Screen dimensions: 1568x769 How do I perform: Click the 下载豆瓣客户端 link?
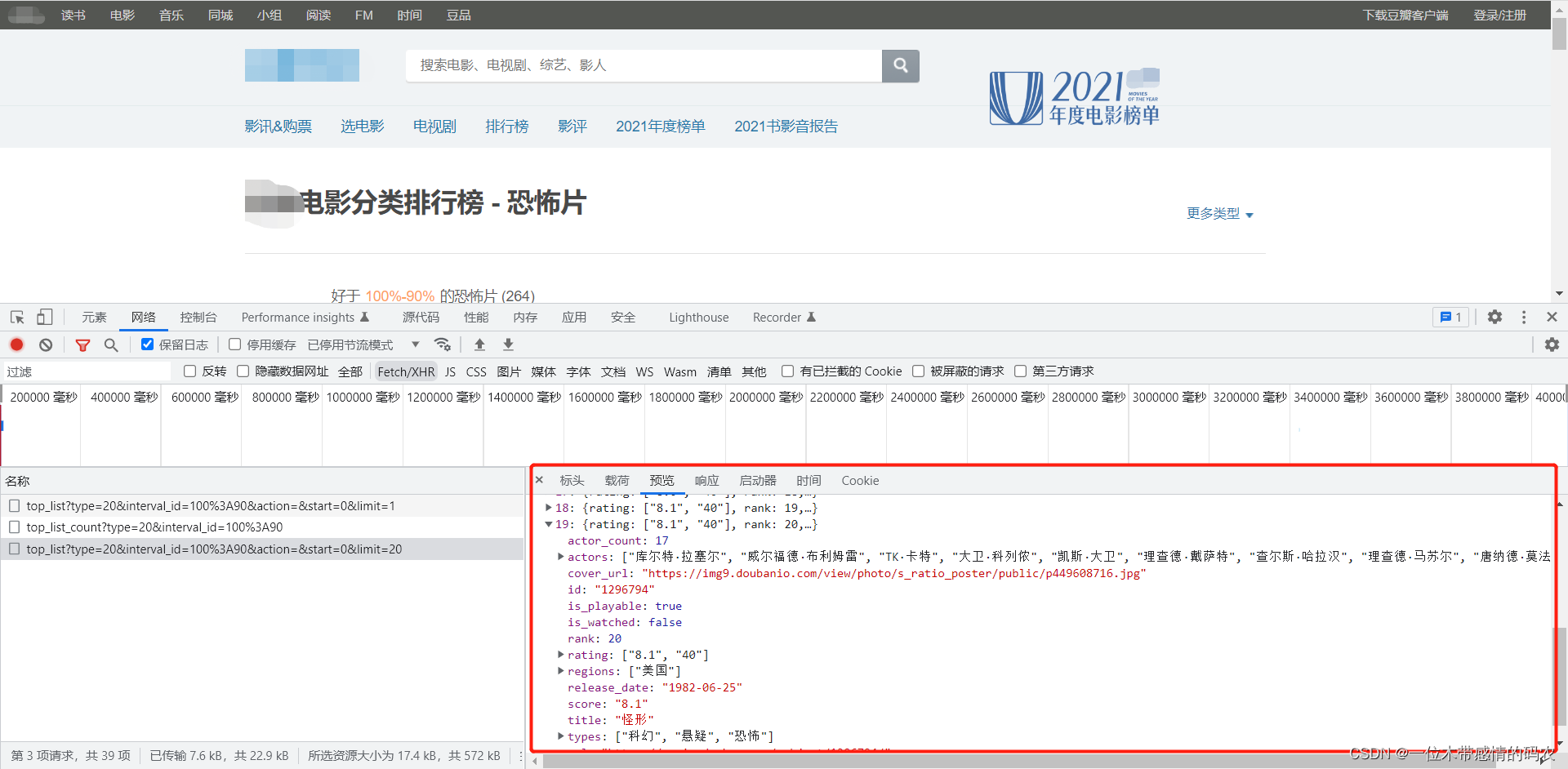(1405, 16)
